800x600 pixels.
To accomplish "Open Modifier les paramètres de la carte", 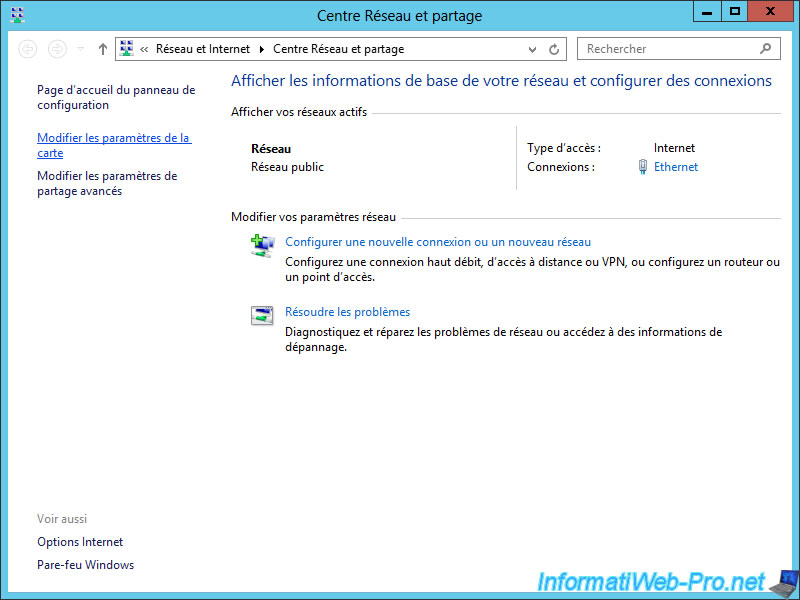I will [114, 145].
